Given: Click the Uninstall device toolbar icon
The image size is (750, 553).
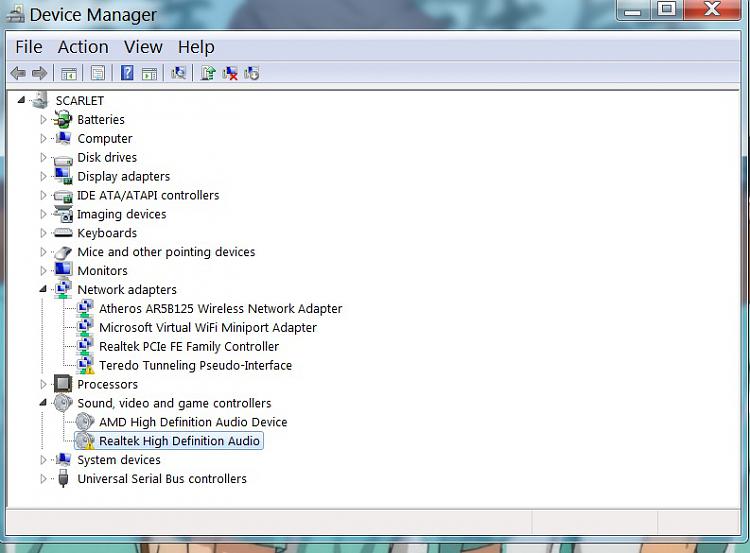Looking at the screenshot, I should click(230, 73).
